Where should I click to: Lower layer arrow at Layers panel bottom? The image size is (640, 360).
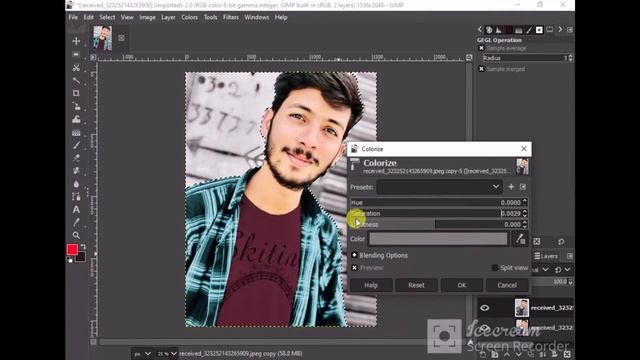pos(518,354)
